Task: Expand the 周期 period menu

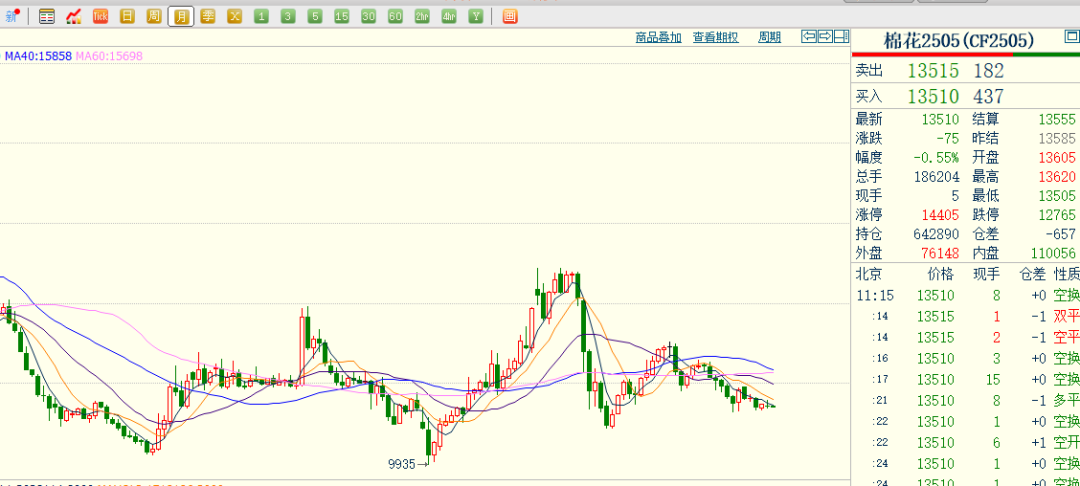Action: tap(769, 37)
